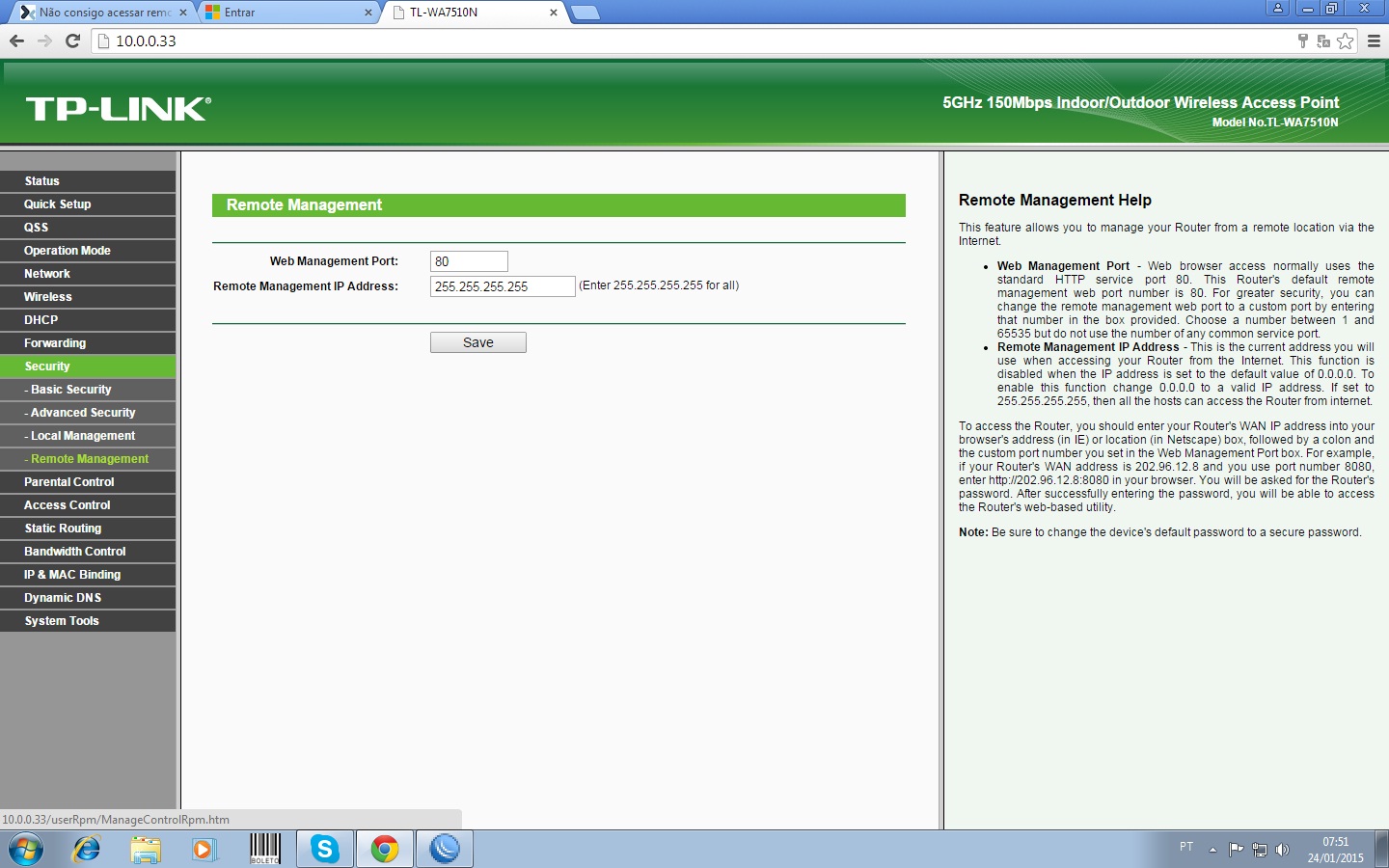Expand the Network menu
Image resolution: width=1389 pixels, height=868 pixels.
click(x=88, y=274)
